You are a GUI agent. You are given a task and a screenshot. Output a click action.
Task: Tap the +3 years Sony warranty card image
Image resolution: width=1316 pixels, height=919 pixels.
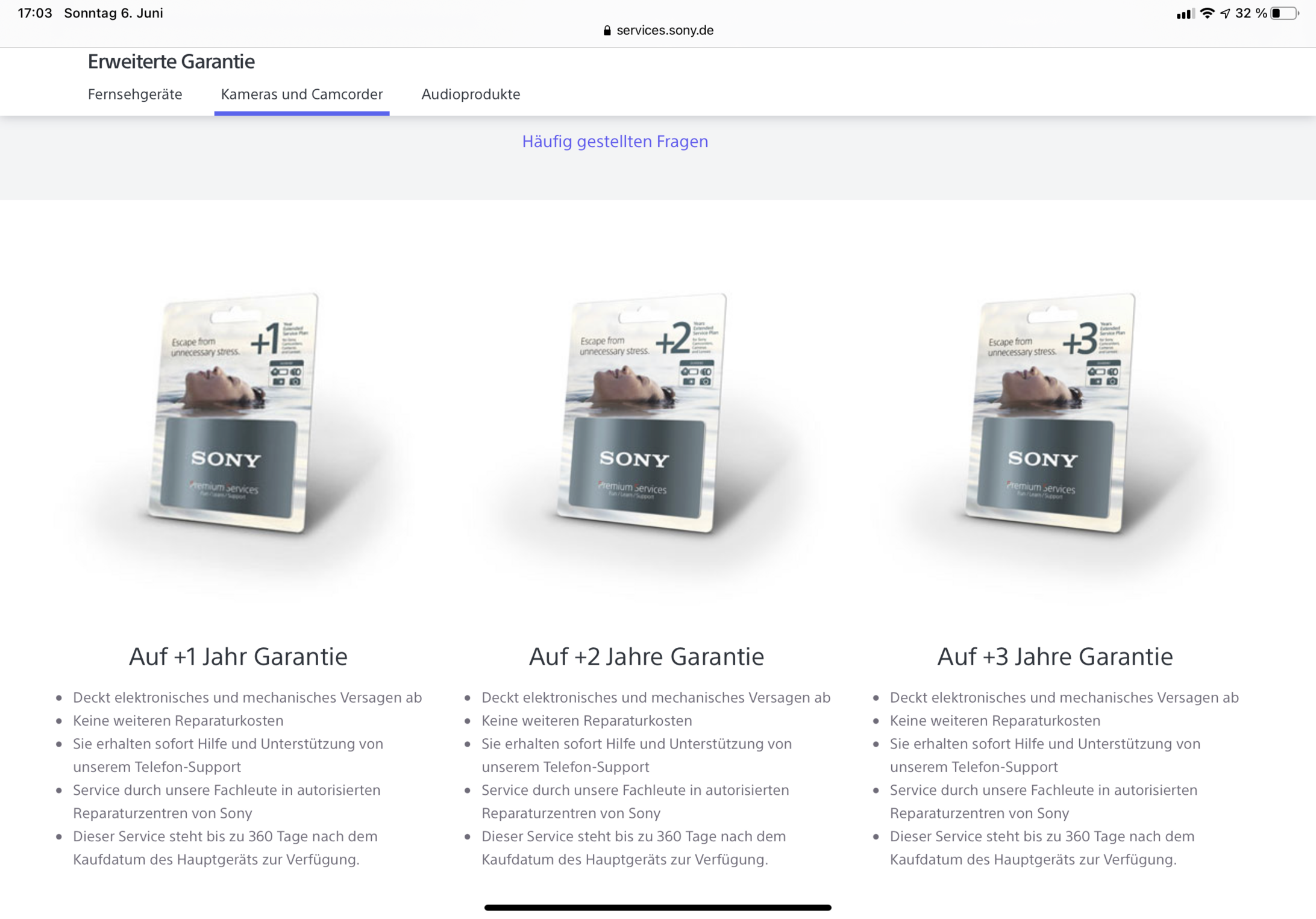[x=1051, y=413]
